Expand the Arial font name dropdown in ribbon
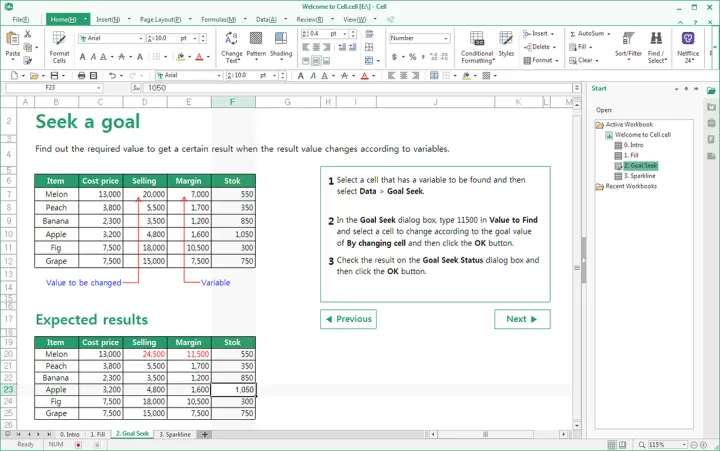 (x=144, y=38)
